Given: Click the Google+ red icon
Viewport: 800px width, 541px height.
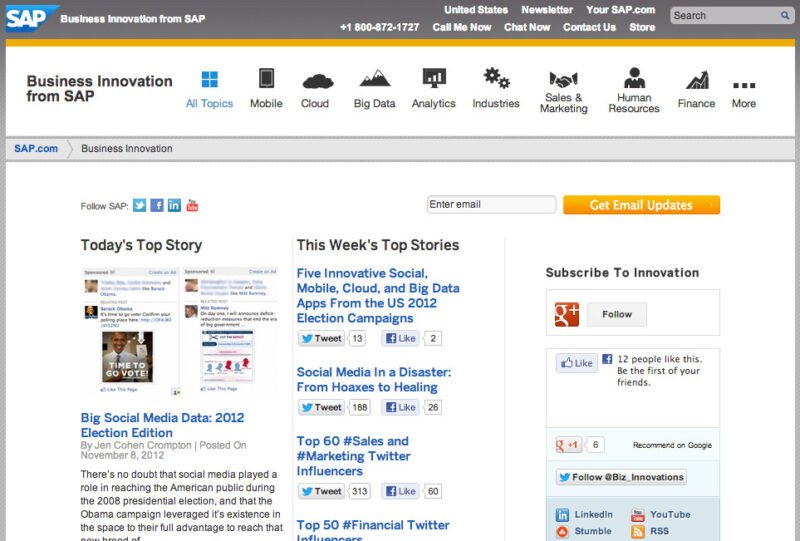Looking at the screenshot, I should 567,314.
